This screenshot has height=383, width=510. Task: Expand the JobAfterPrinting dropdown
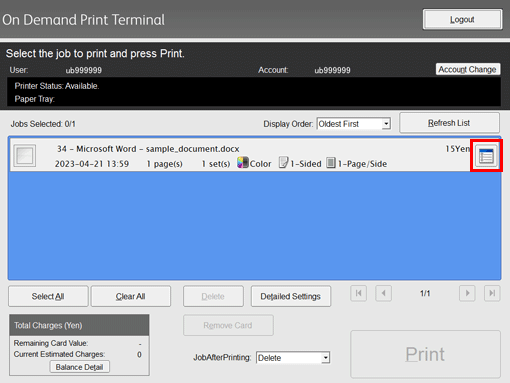(x=293, y=358)
